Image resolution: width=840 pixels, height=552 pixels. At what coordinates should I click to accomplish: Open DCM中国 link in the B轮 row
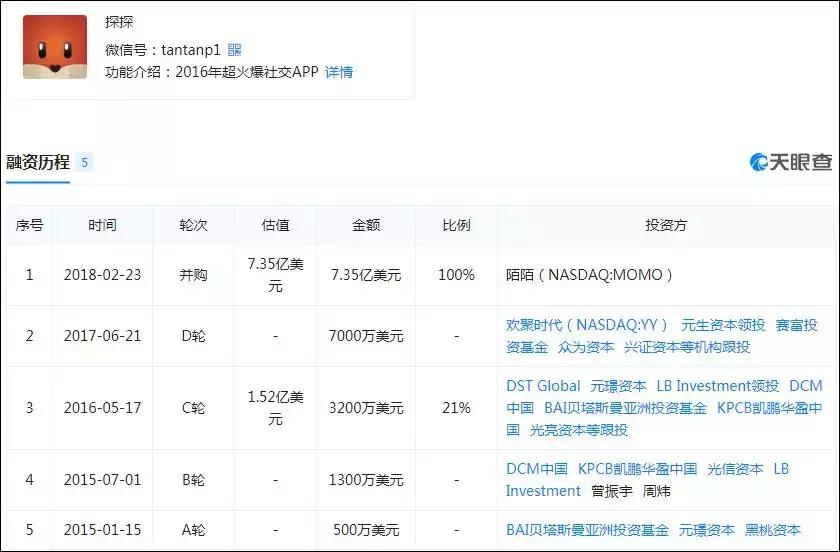coord(537,469)
